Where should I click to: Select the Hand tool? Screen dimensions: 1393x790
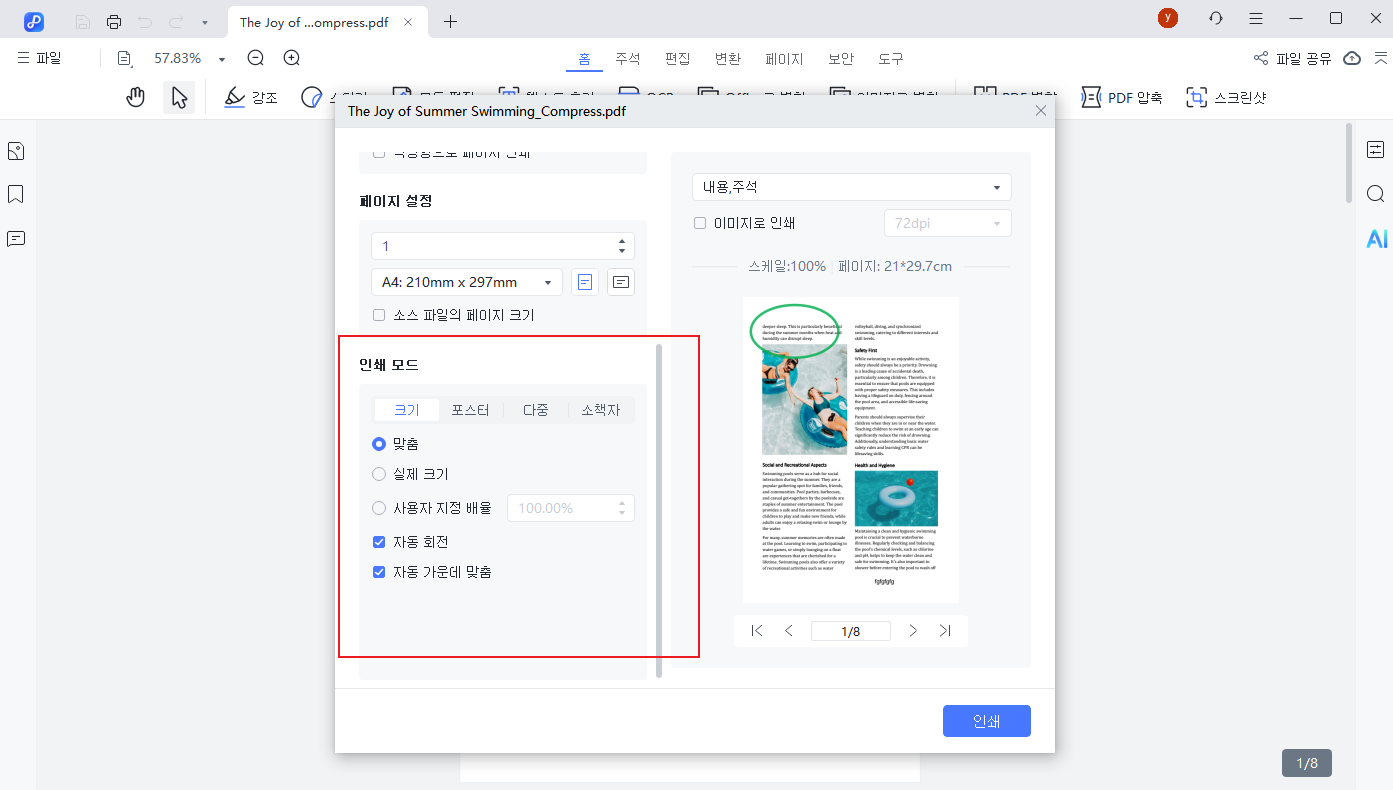point(135,96)
